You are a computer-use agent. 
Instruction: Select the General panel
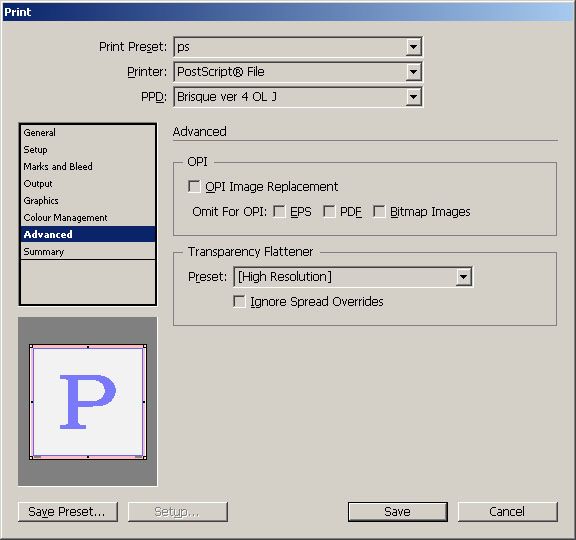(88, 133)
